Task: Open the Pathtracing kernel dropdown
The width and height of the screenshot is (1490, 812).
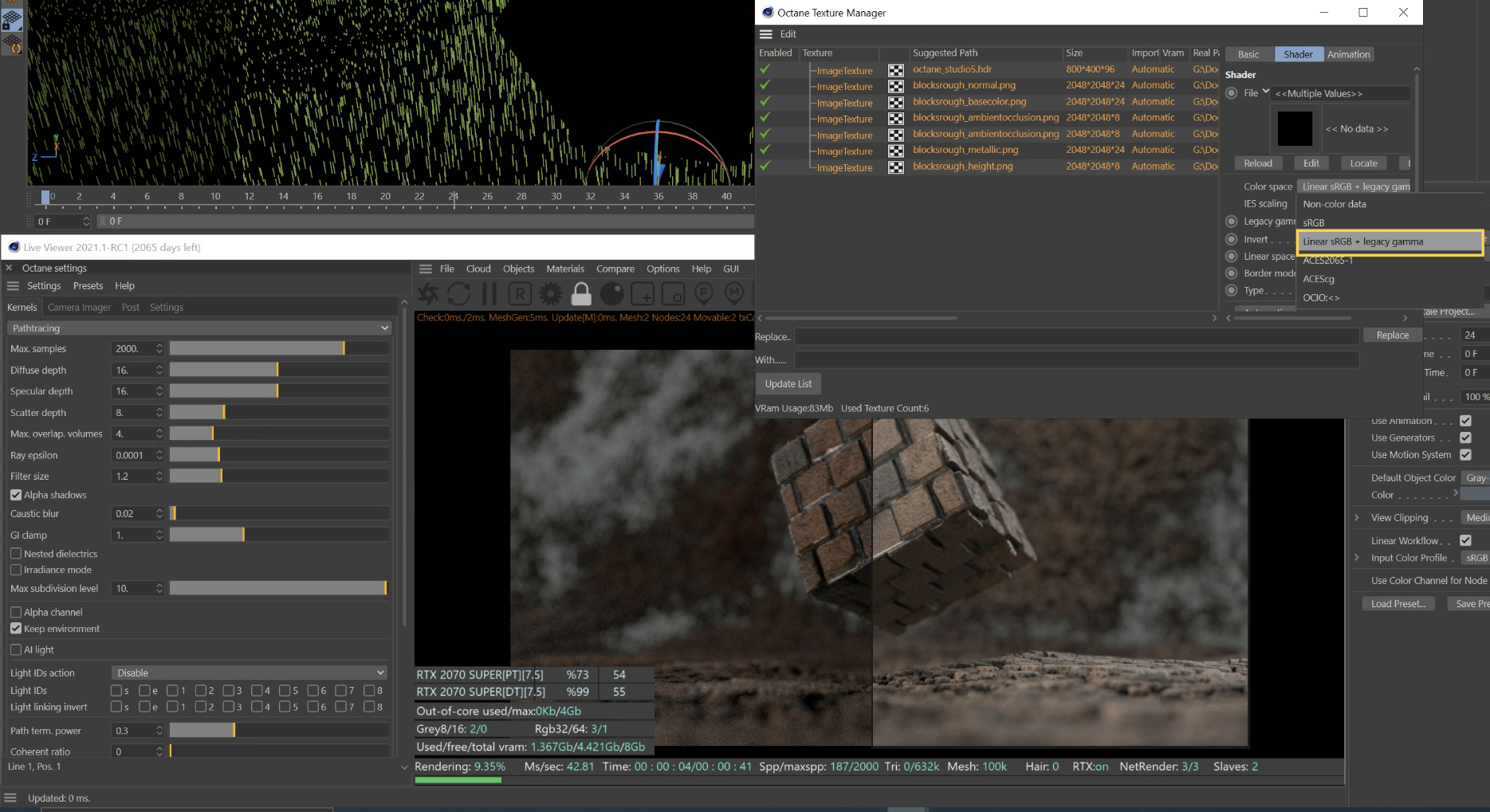Action: pos(199,328)
